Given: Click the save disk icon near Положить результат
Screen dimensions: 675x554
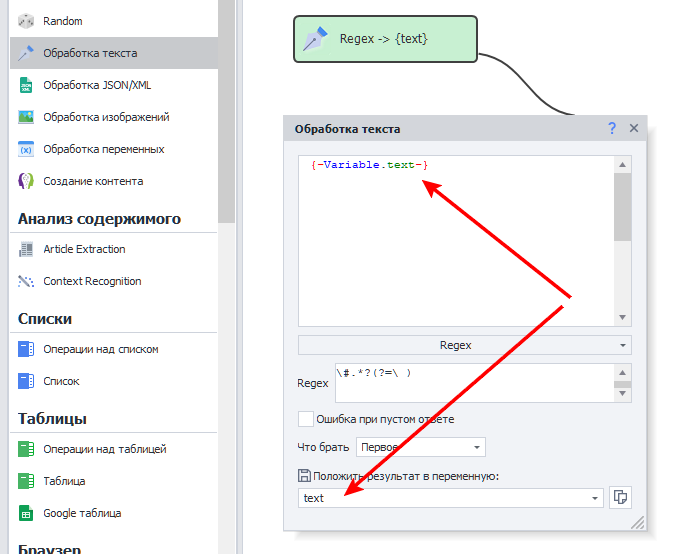Looking at the screenshot, I should (x=304, y=476).
